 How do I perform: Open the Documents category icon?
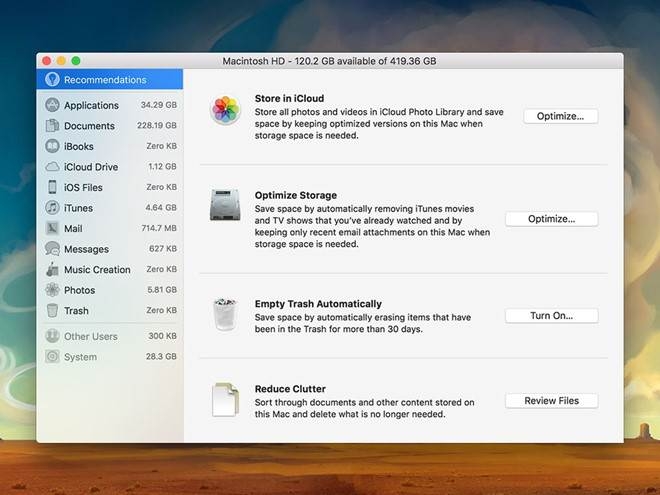tap(52, 125)
